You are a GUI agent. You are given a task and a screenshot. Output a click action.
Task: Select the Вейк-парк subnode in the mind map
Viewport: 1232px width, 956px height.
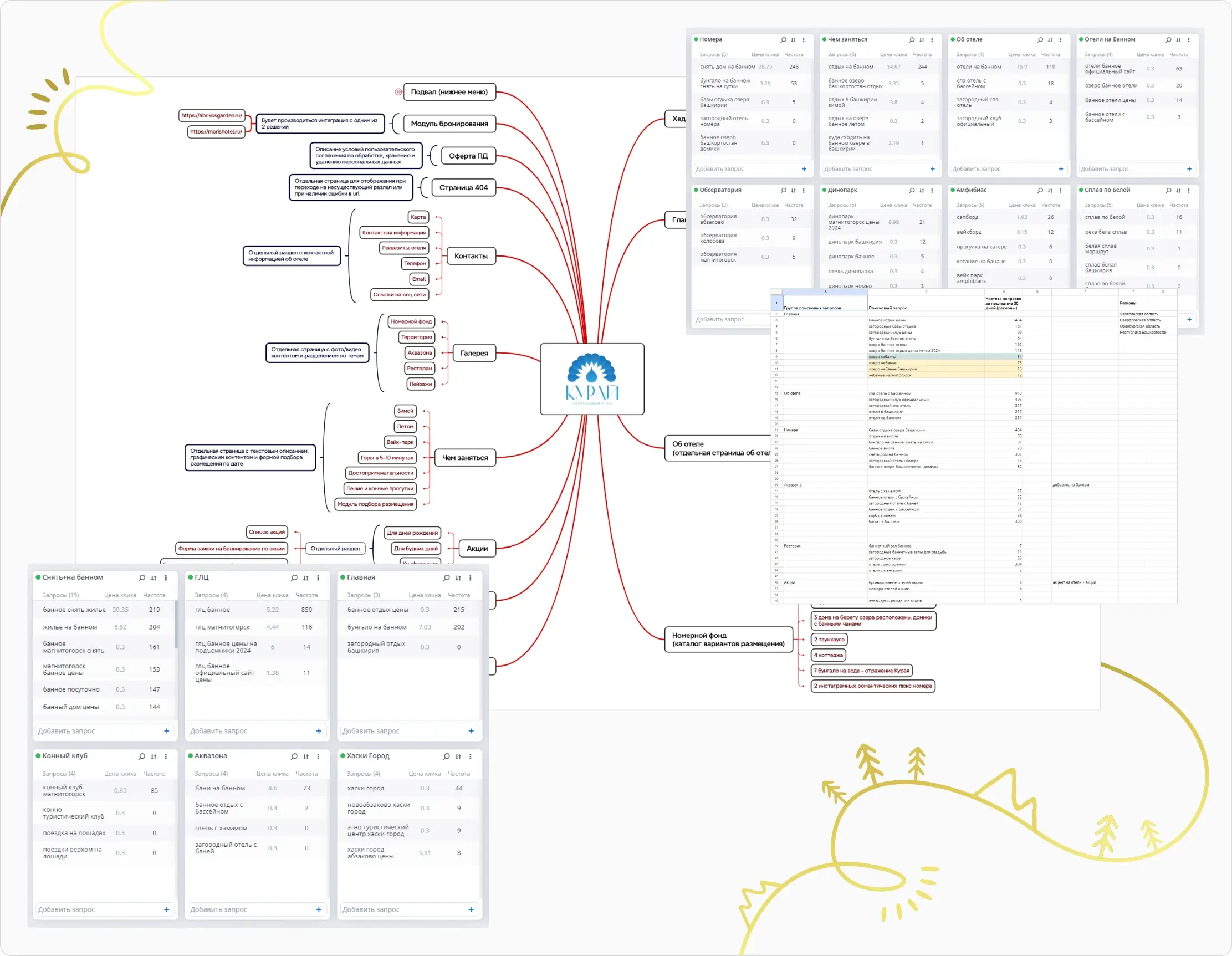[x=400, y=443]
